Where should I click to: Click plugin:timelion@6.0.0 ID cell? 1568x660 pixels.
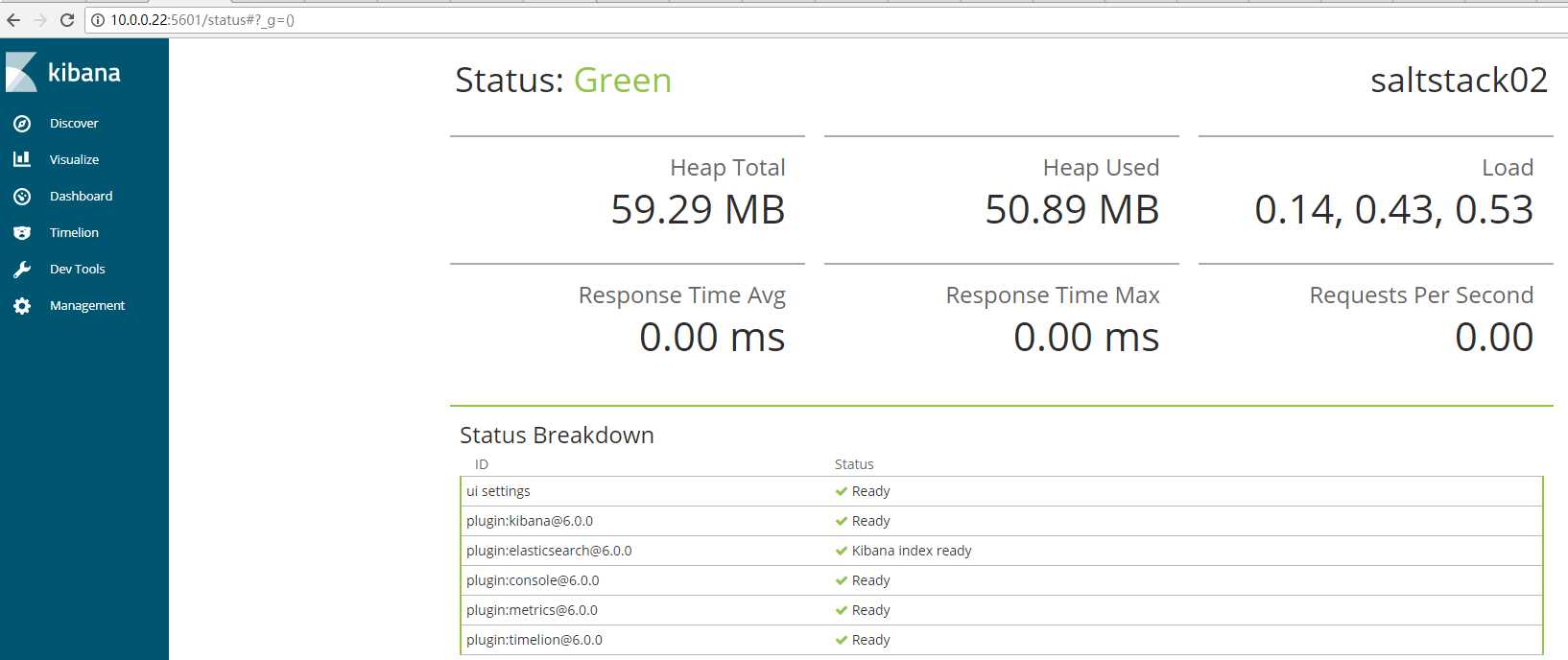pyautogui.click(x=535, y=640)
